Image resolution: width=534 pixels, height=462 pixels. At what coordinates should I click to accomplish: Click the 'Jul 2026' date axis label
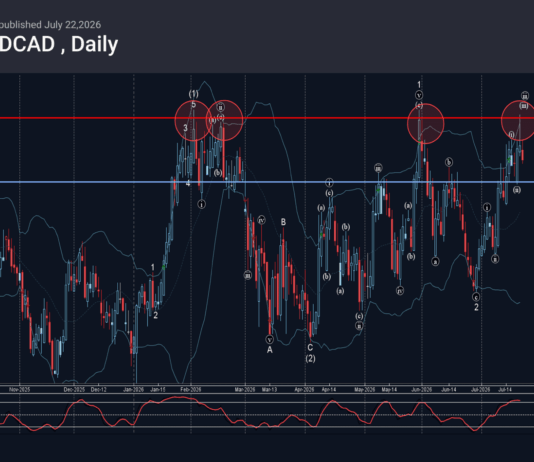pos(481,389)
